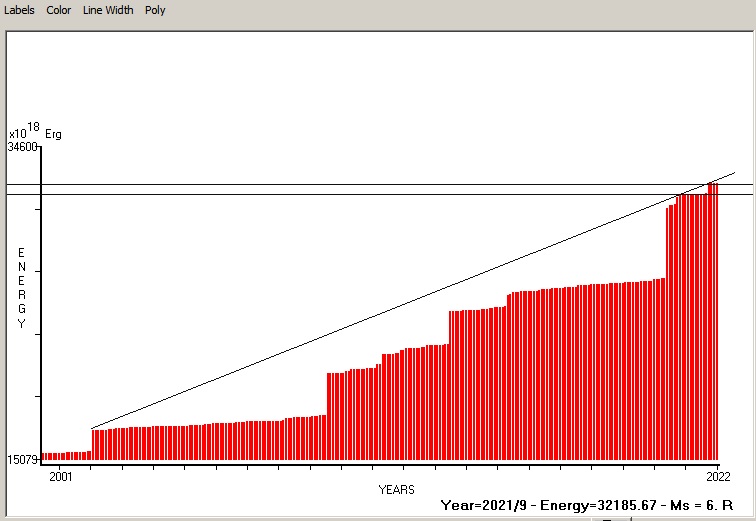Image resolution: width=756 pixels, height=521 pixels.
Task: Click the lower horizontal reference line at center
Action: [x=380, y=194]
